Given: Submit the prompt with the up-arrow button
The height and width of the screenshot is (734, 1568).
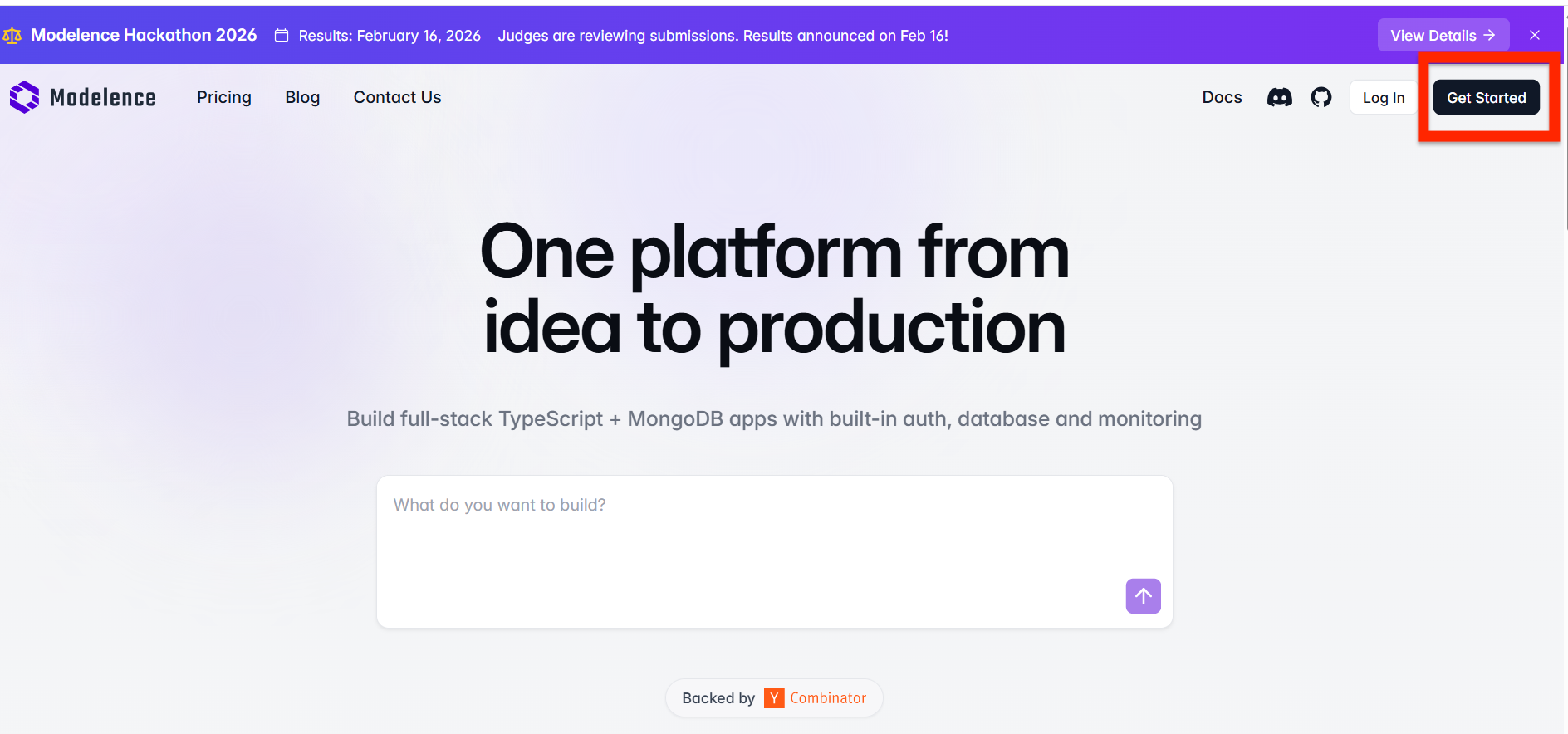Looking at the screenshot, I should (1143, 596).
